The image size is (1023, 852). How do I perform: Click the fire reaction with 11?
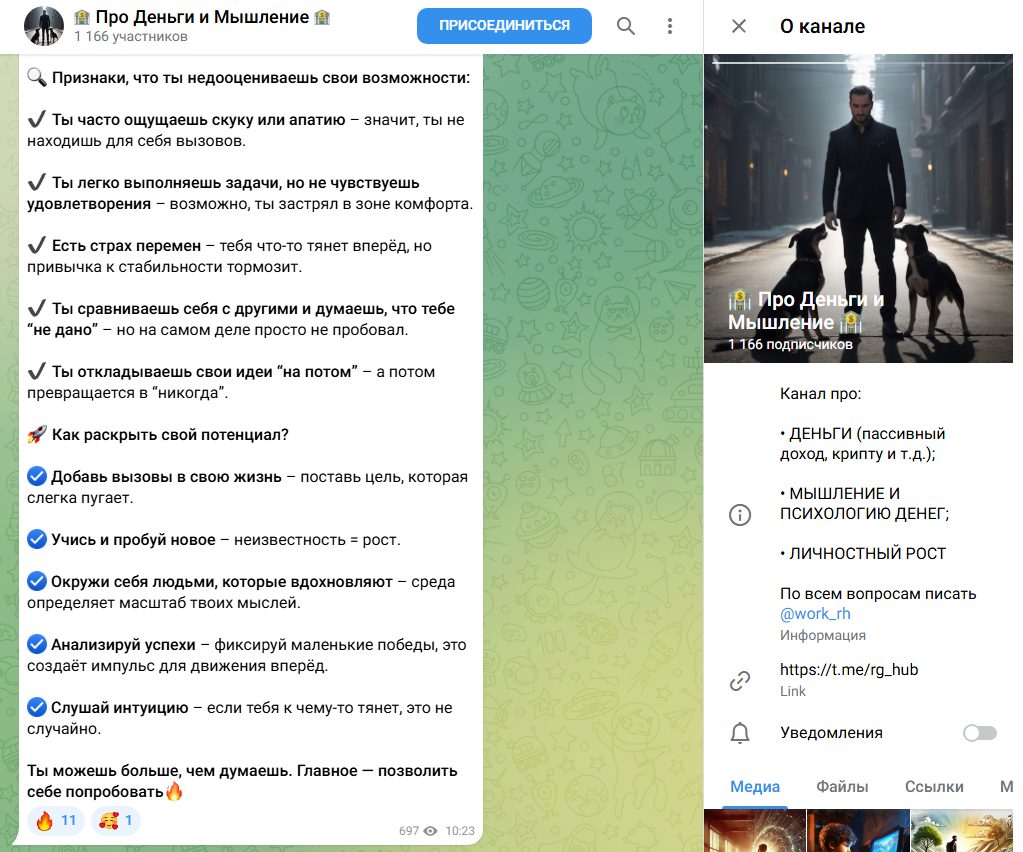pos(57,820)
